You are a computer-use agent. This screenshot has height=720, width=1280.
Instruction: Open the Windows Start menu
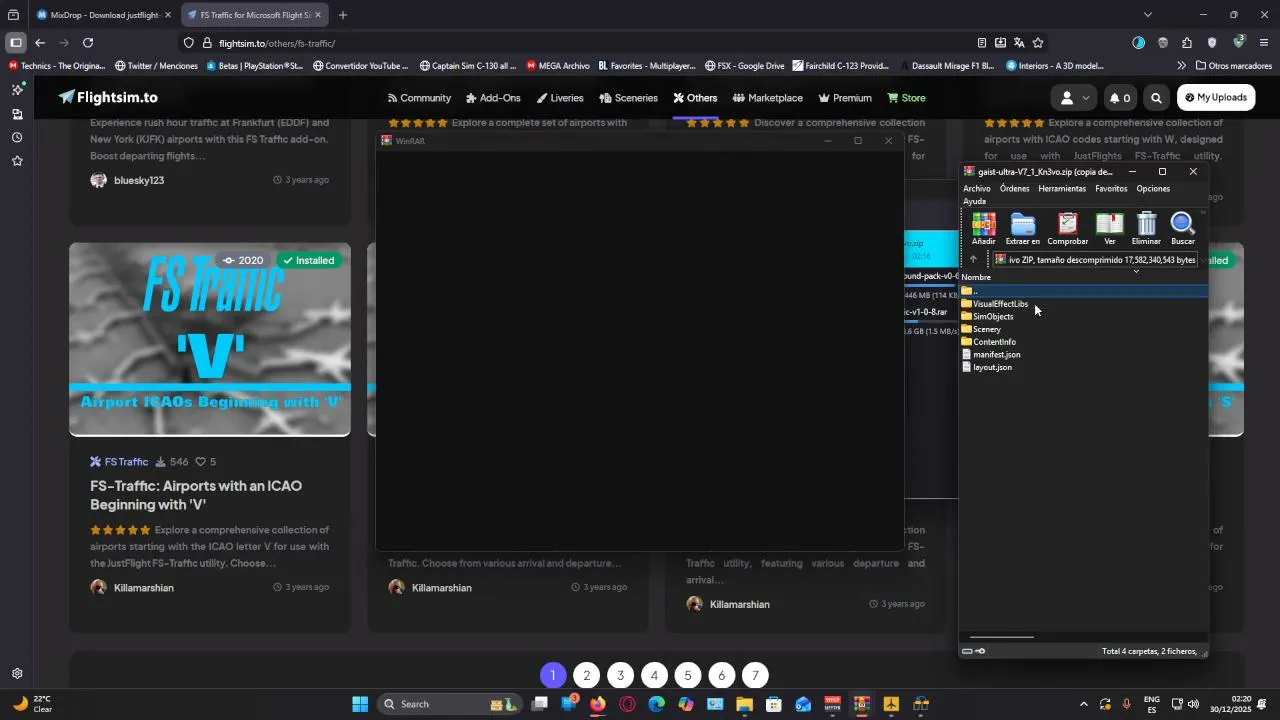[x=360, y=704]
